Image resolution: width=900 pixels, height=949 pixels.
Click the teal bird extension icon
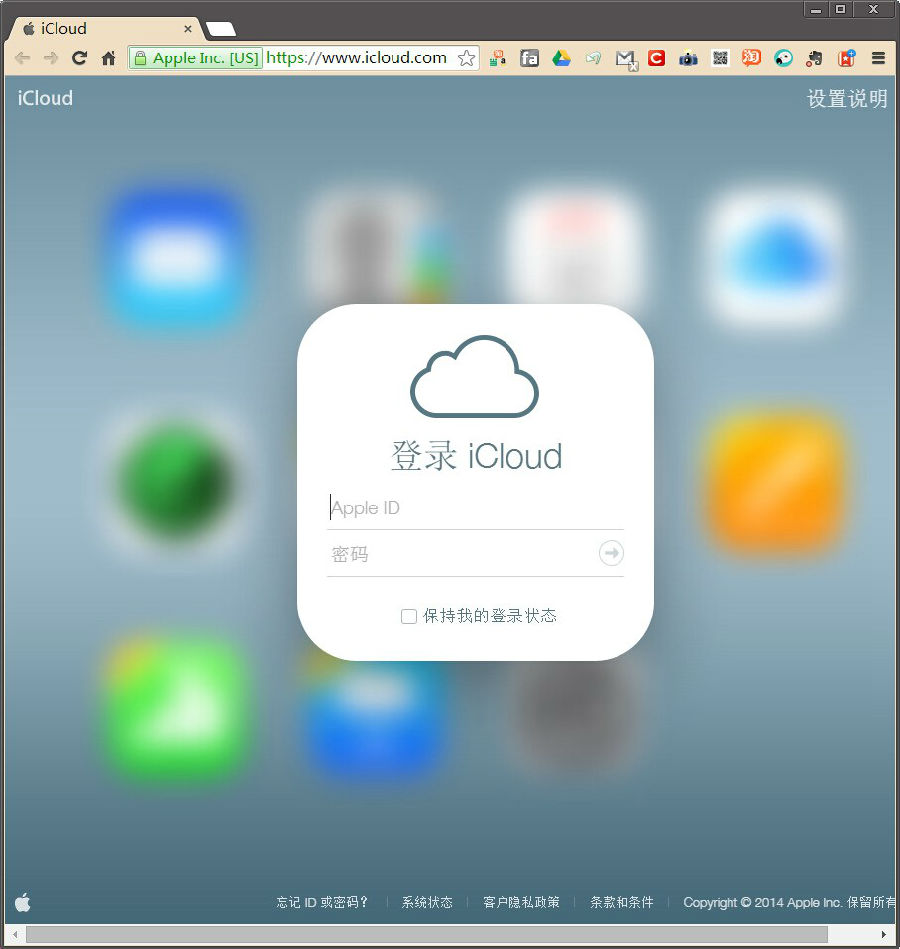tap(783, 58)
